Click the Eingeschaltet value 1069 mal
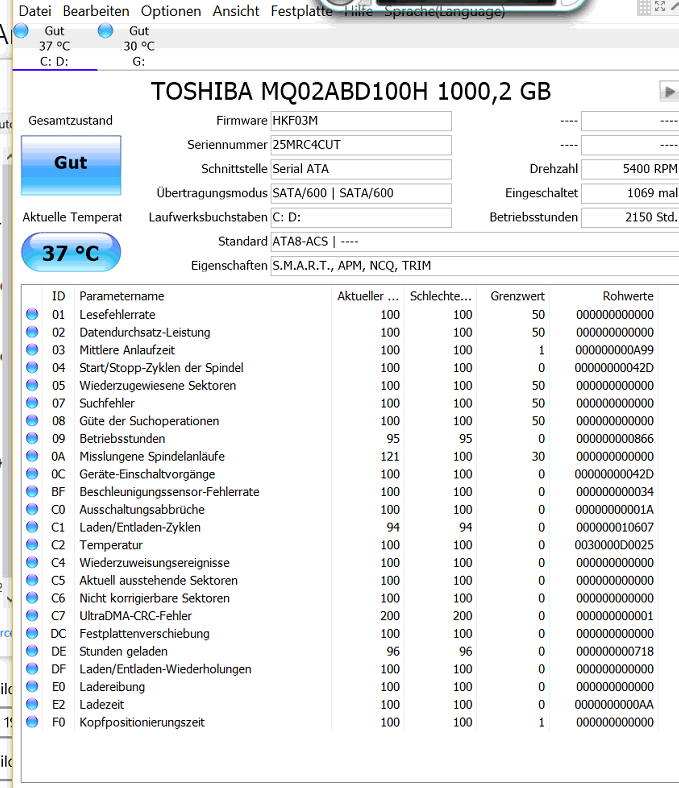Viewport: 679px width, 788px height. [x=630, y=193]
